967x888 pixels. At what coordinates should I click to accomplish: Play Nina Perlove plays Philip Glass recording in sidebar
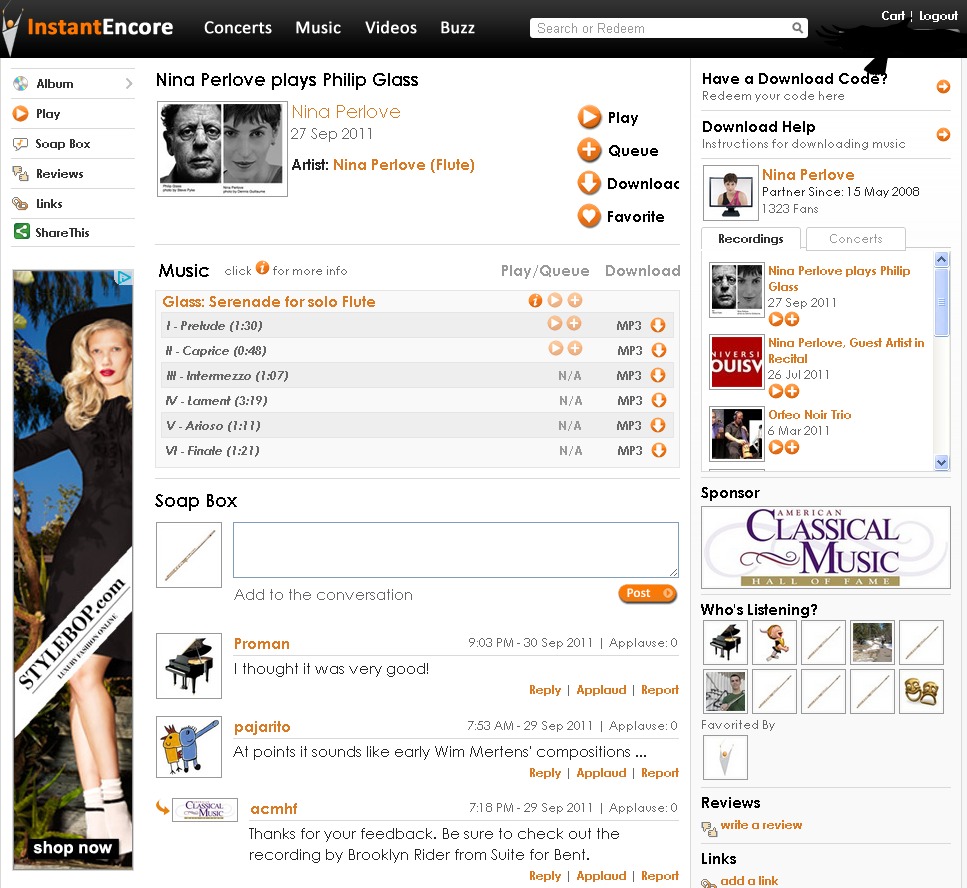pyautogui.click(x=776, y=319)
